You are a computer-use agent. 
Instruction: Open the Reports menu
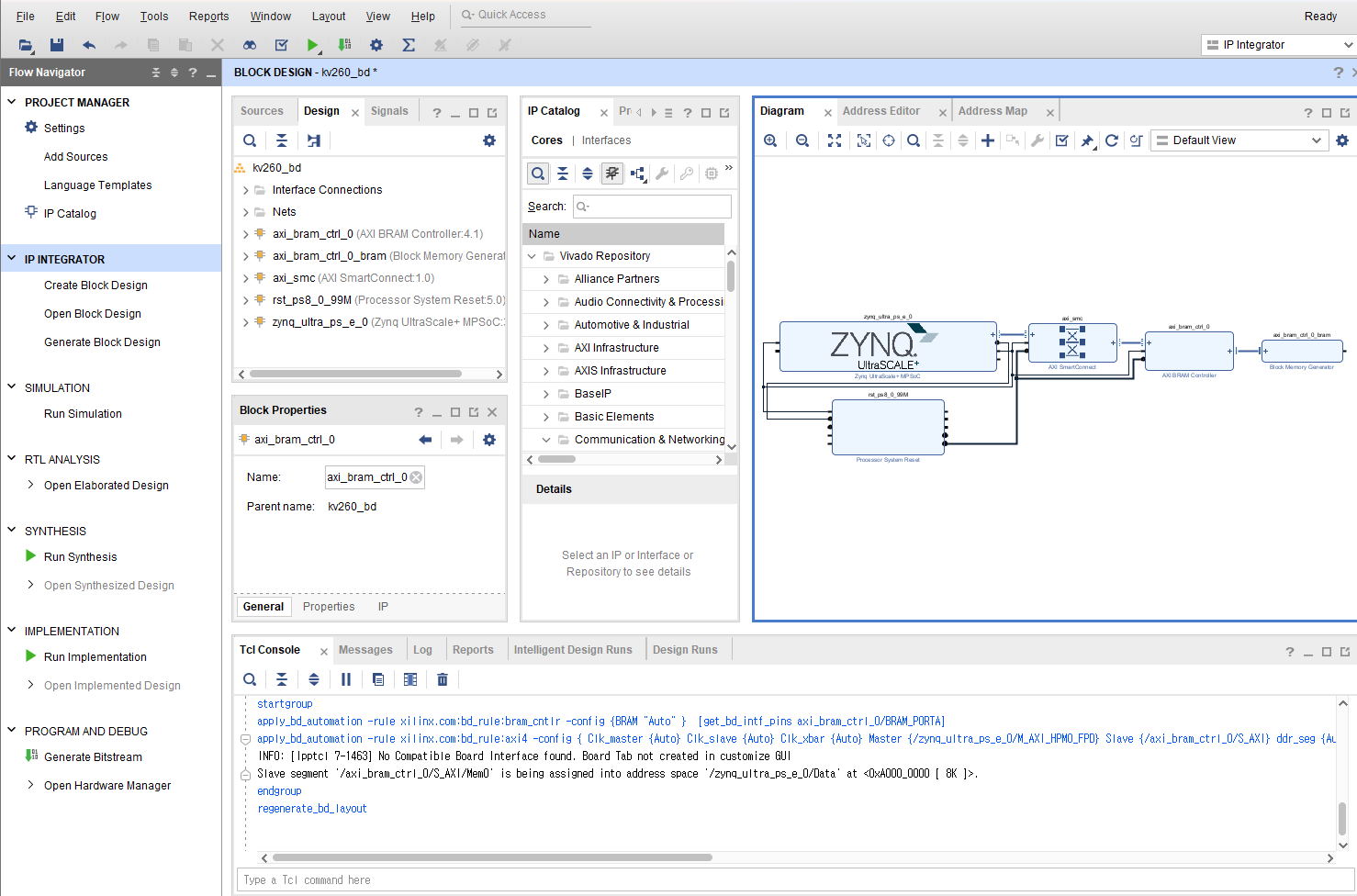(x=208, y=17)
